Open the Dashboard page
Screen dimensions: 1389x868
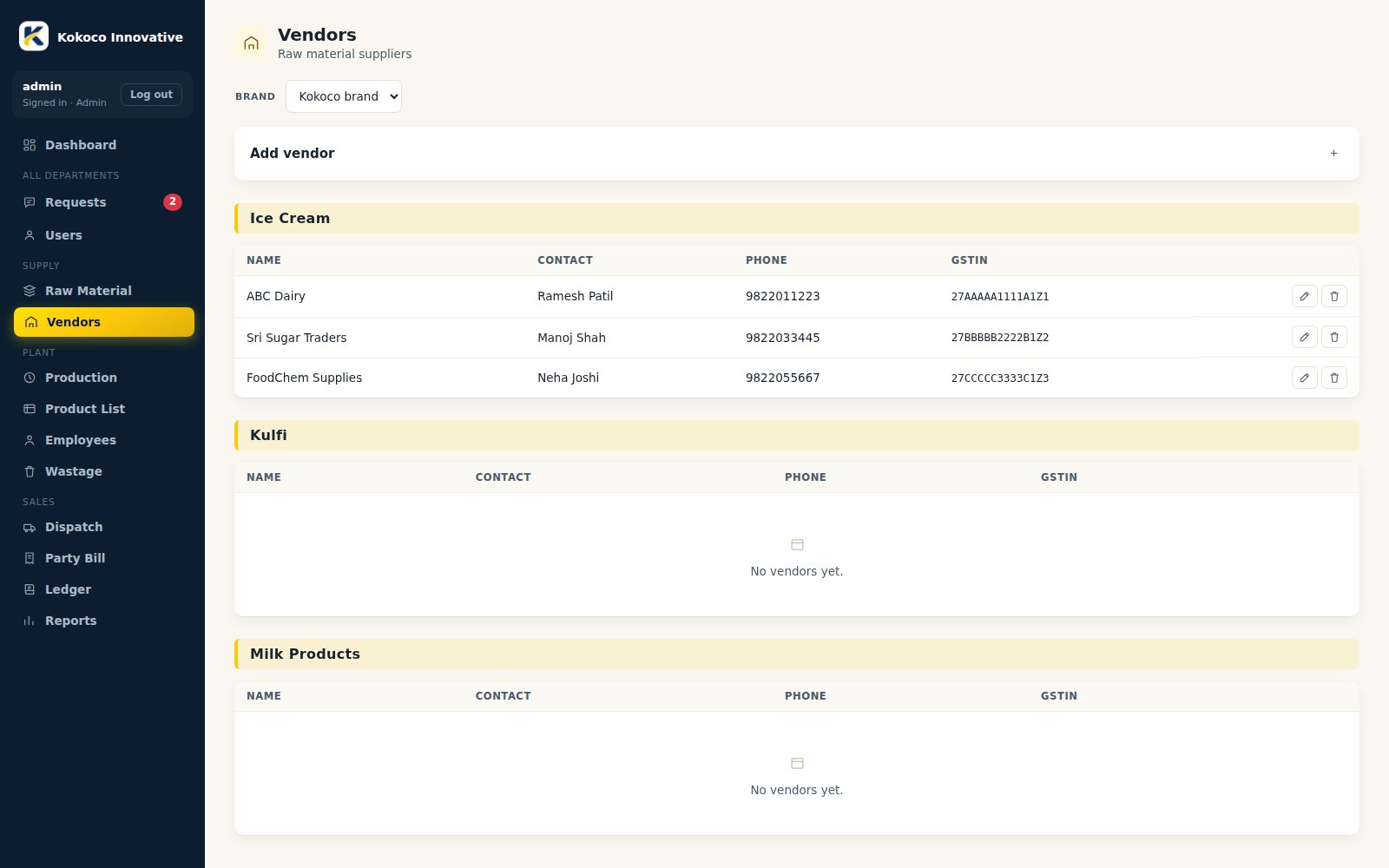point(103,145)
